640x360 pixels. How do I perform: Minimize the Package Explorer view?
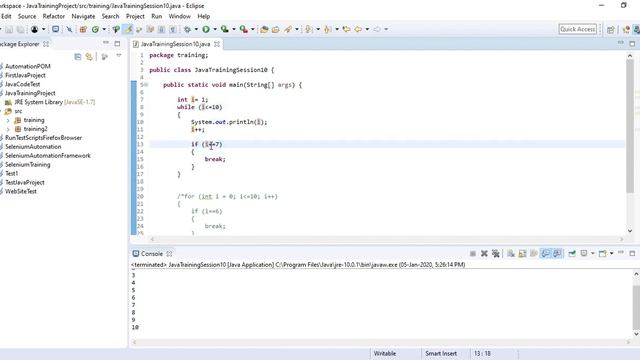(x=106, y=42)
